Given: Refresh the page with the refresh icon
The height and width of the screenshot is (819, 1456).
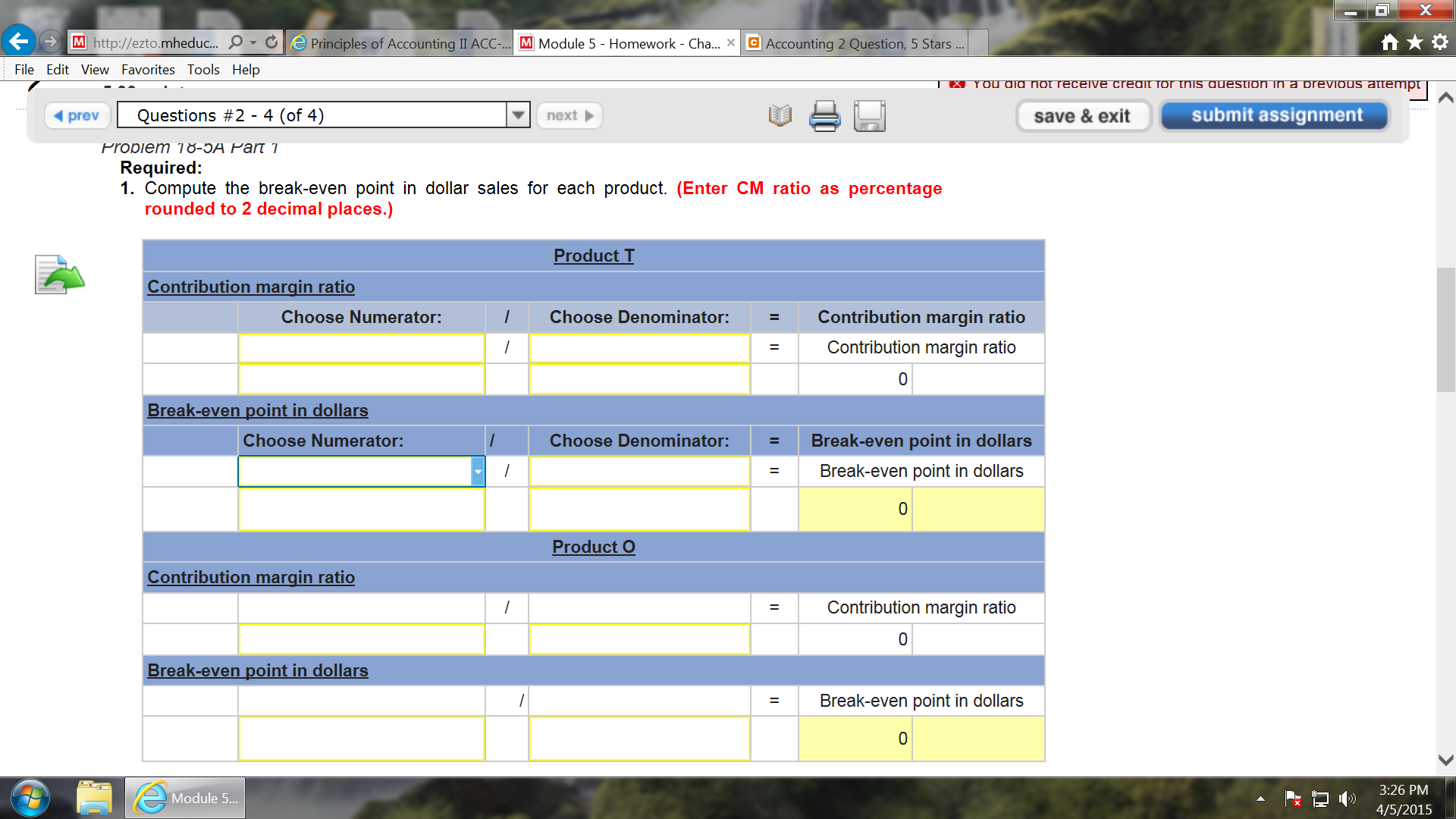Looking at the screenshot, I should 271,42.
